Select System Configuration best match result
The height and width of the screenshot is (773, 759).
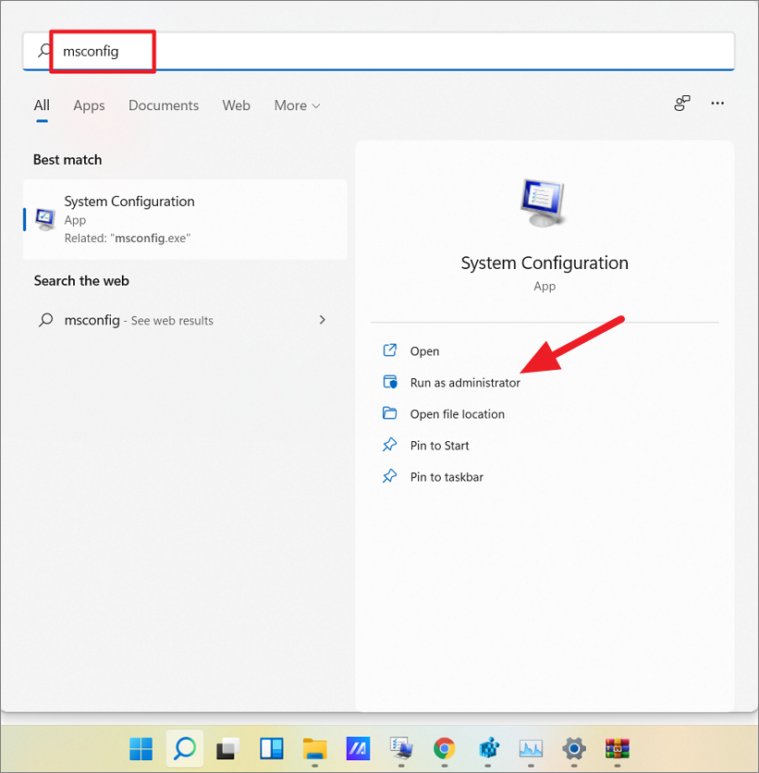point(185,219)
